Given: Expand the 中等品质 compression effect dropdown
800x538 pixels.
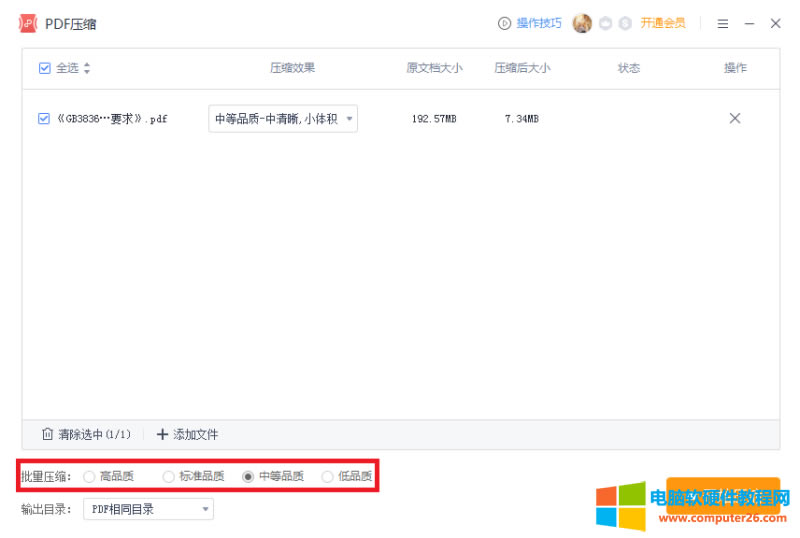Looking at the screenshot, I should [x=283, y=119].
